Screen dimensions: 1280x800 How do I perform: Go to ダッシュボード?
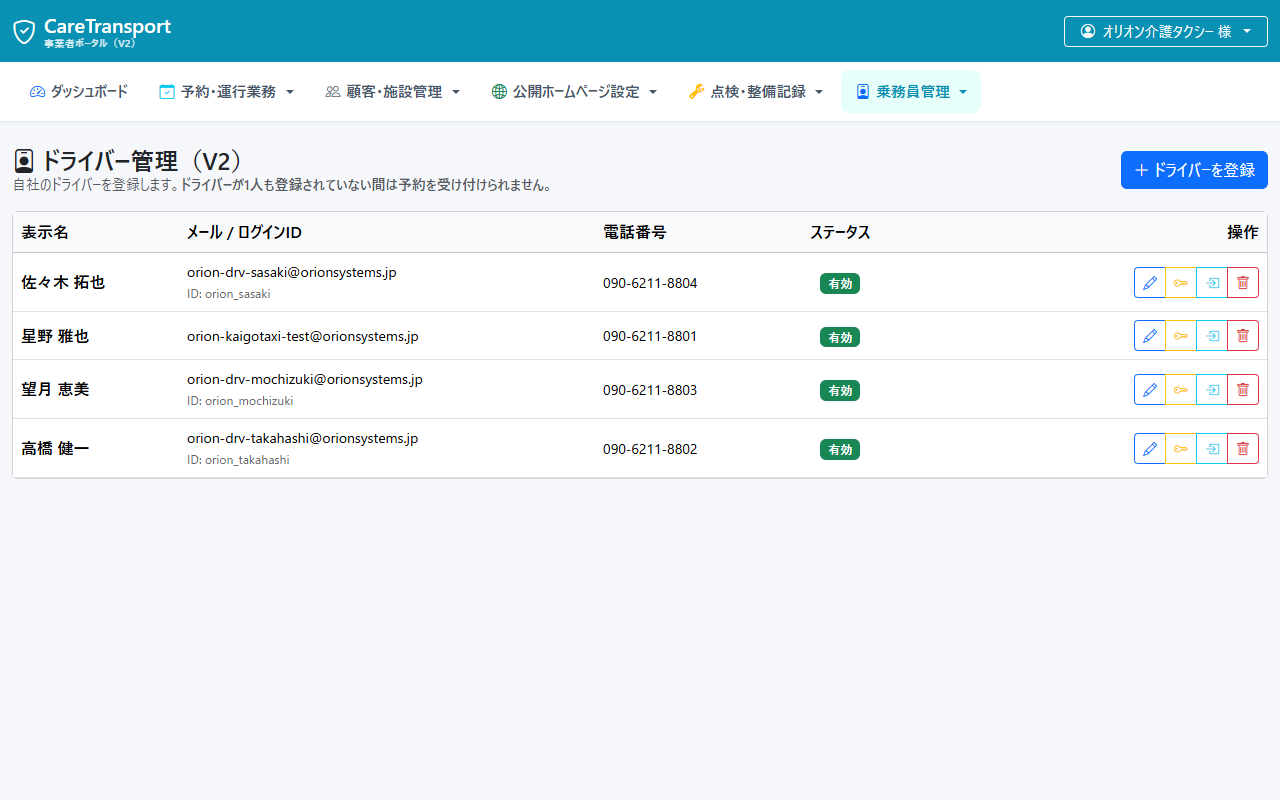[79, 92]
